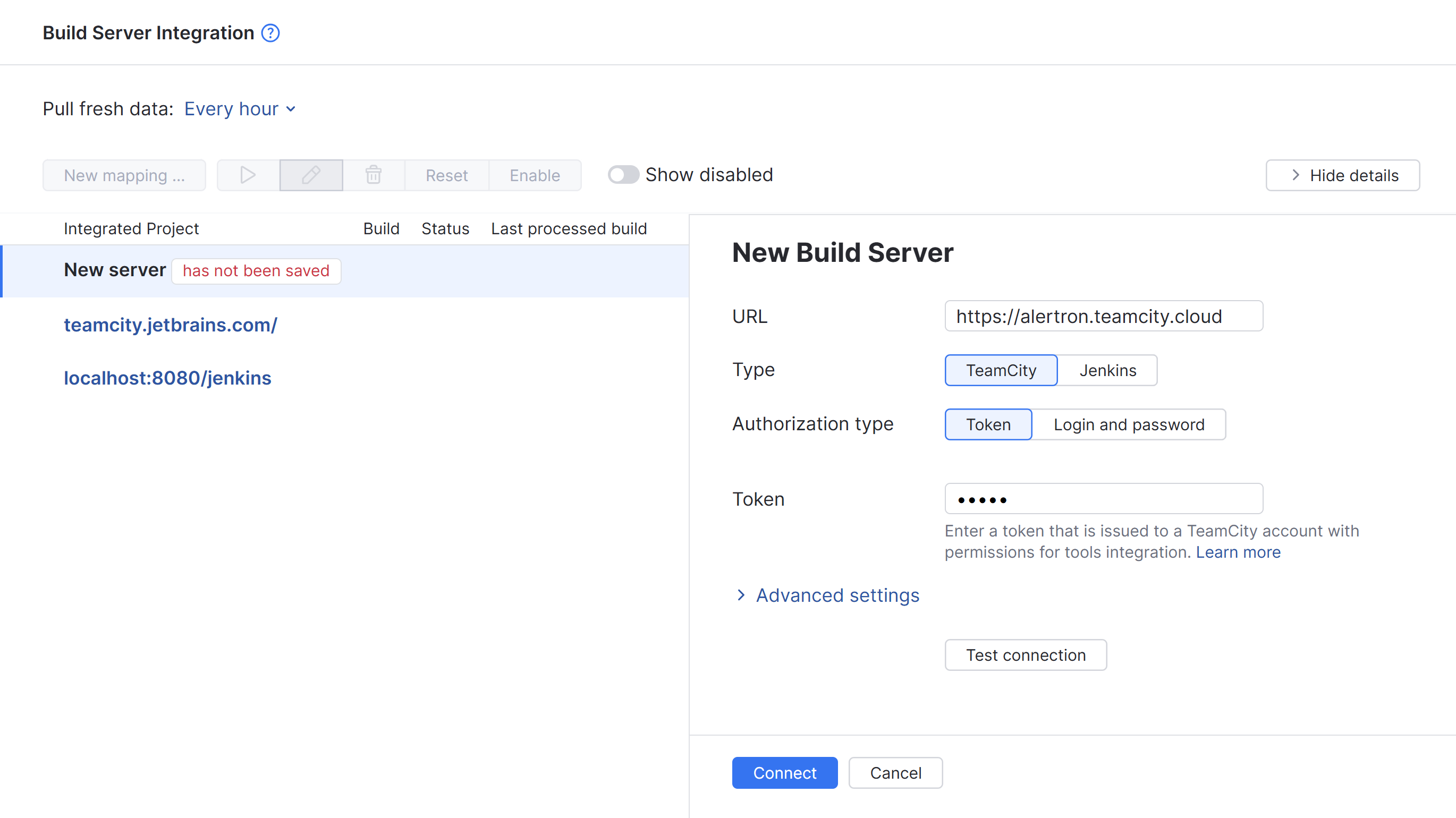Select the teamcity.jetbrains.com server entry

(170, 324)
